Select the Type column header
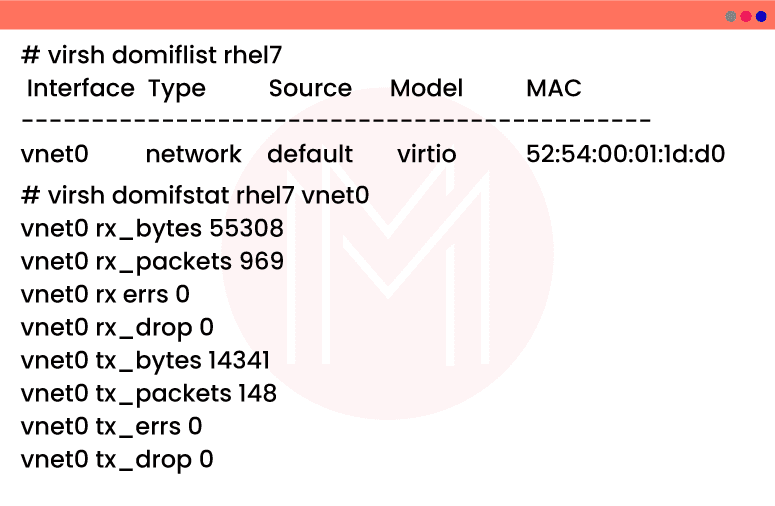 pos(177,88)
